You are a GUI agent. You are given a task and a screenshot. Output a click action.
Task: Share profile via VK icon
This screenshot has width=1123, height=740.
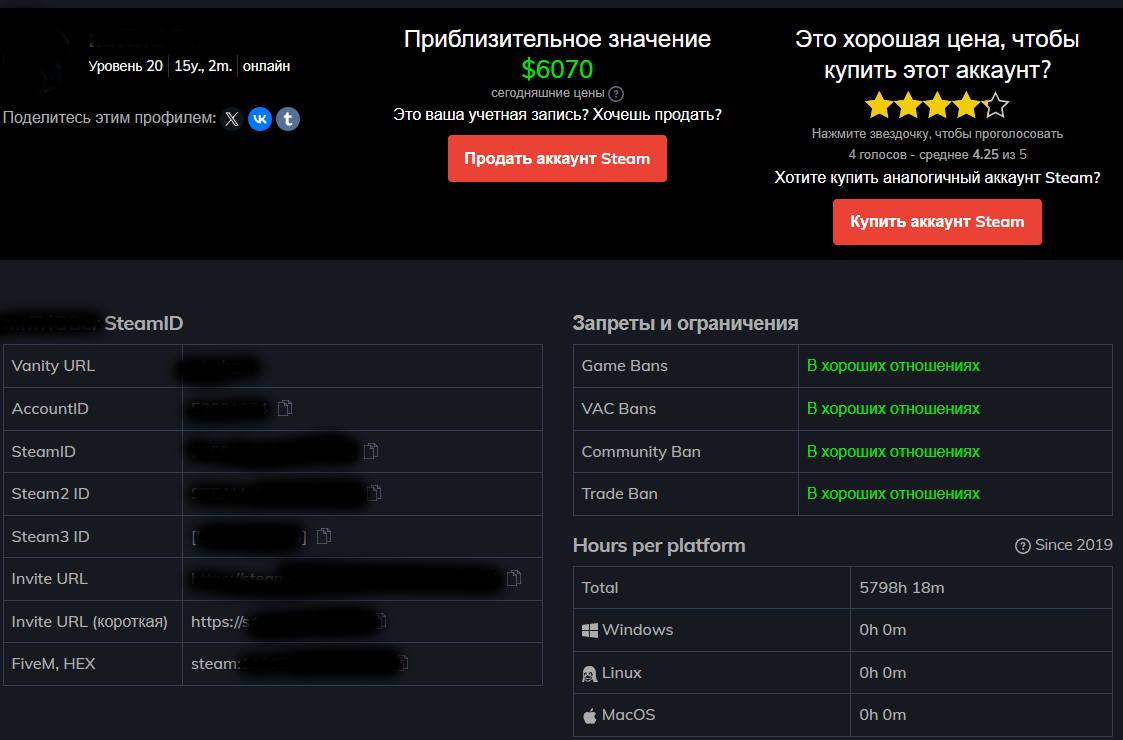260,119
